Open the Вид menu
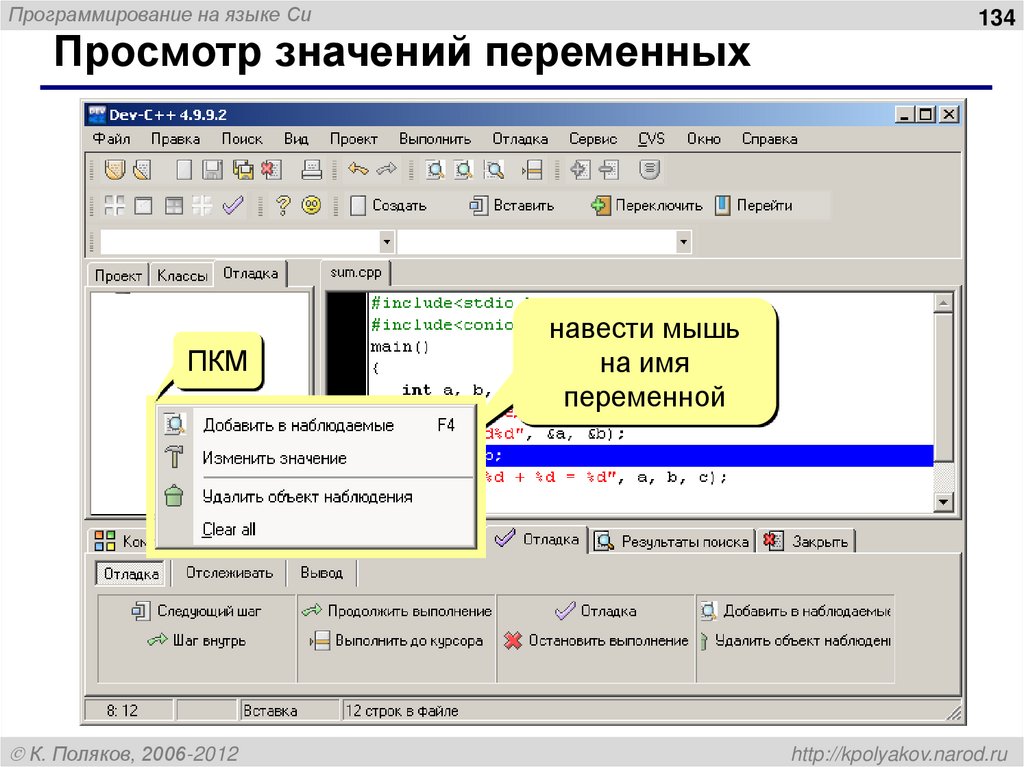1024x767 pixels. [296, 139]
